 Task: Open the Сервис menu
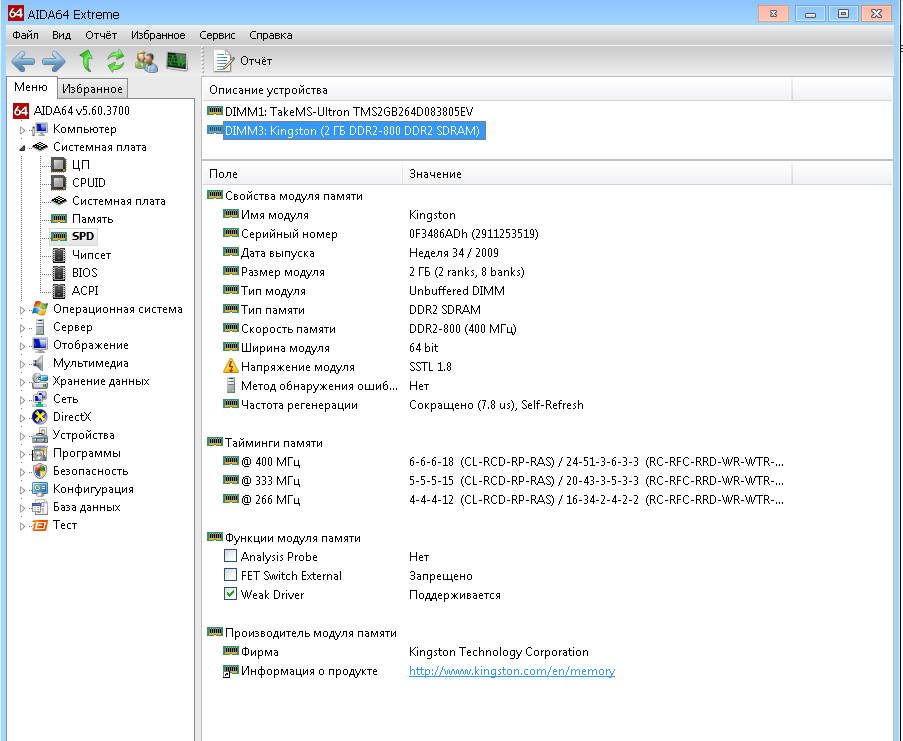click(x=217, y=35)
